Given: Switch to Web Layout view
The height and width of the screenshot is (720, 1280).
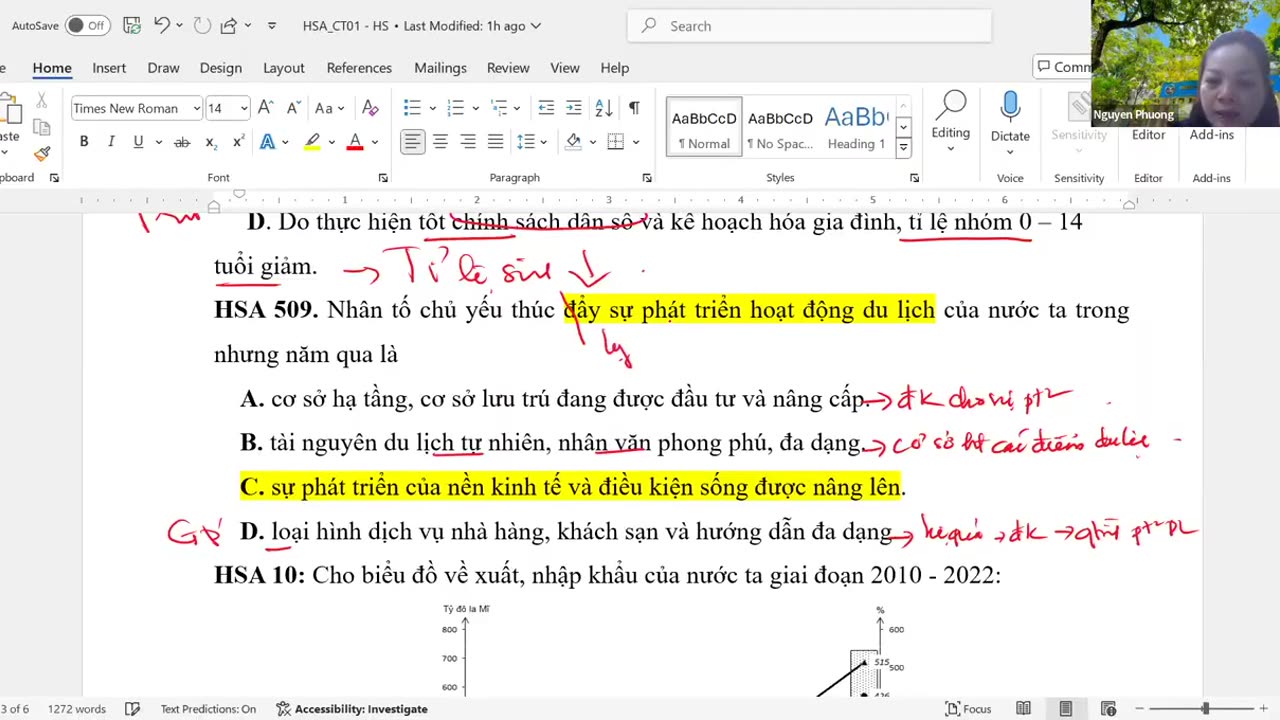Looking at the screenshot, I should point(1108,709).
